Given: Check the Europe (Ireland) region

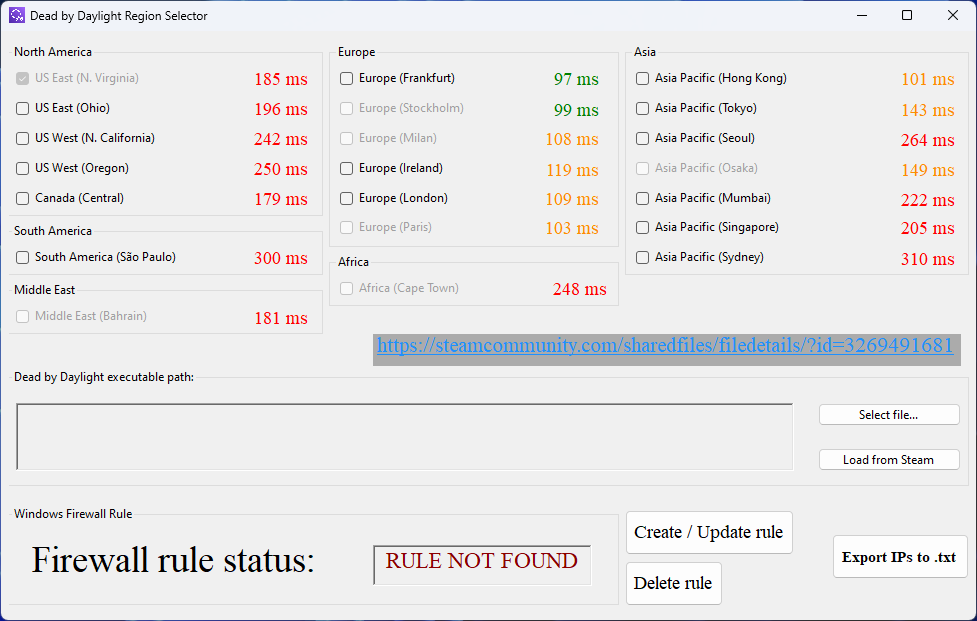Looking at the screenshot, I should tap(346, 168).
